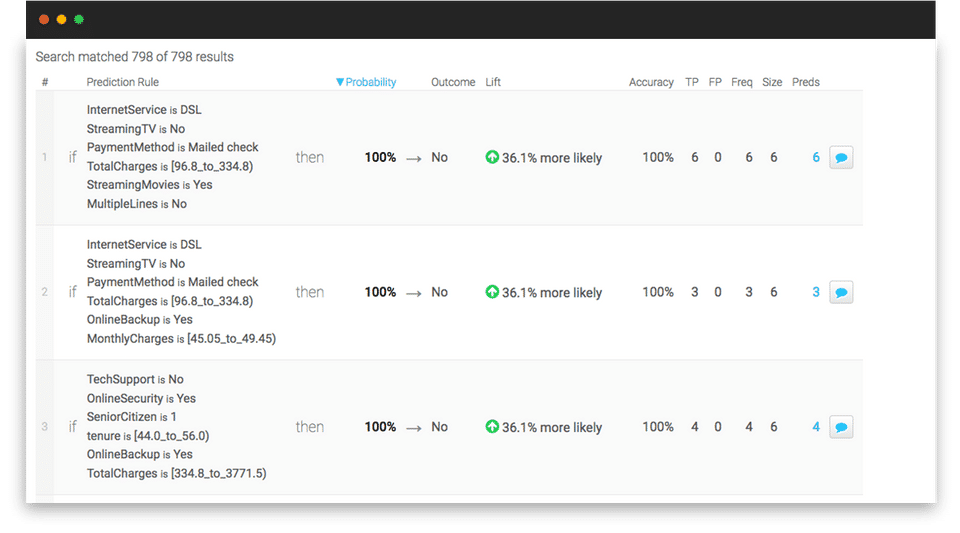This screenshot has height=533, width=960.
Task: Click the red close window button
Action: (44, 20)
